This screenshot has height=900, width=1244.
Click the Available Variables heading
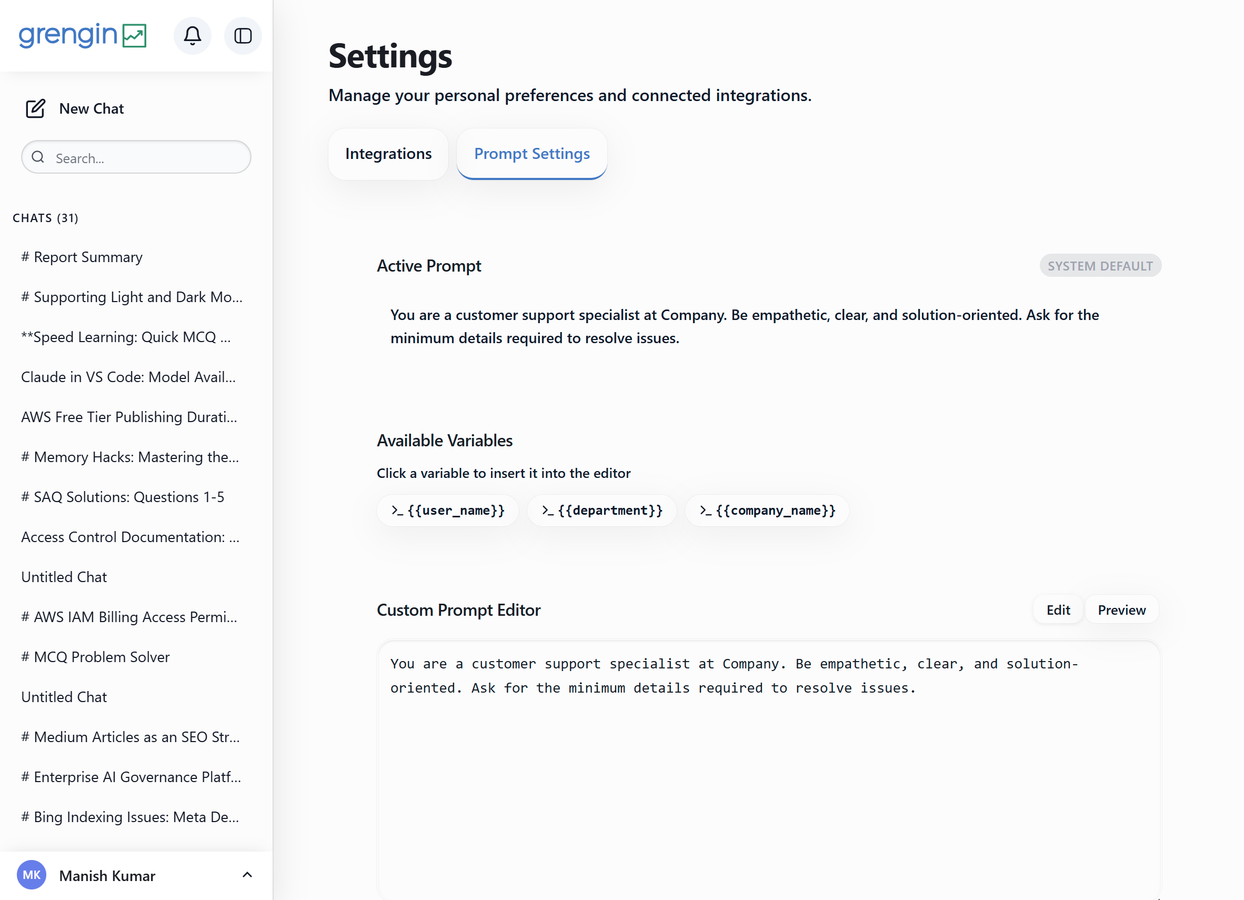[x=445, y=440]
